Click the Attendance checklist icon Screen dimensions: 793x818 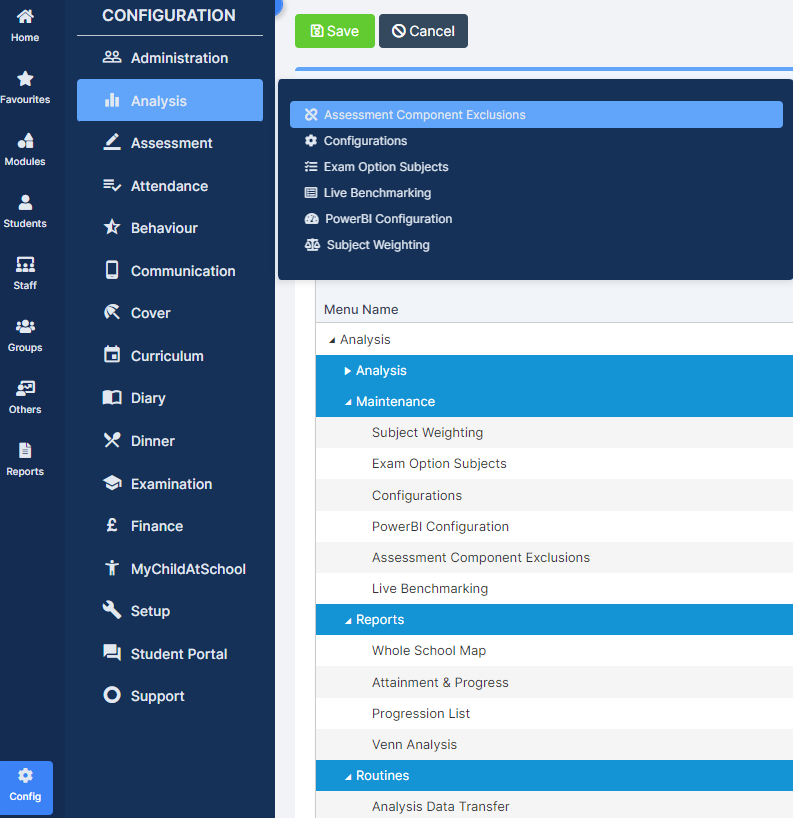[x=112, y=185]
